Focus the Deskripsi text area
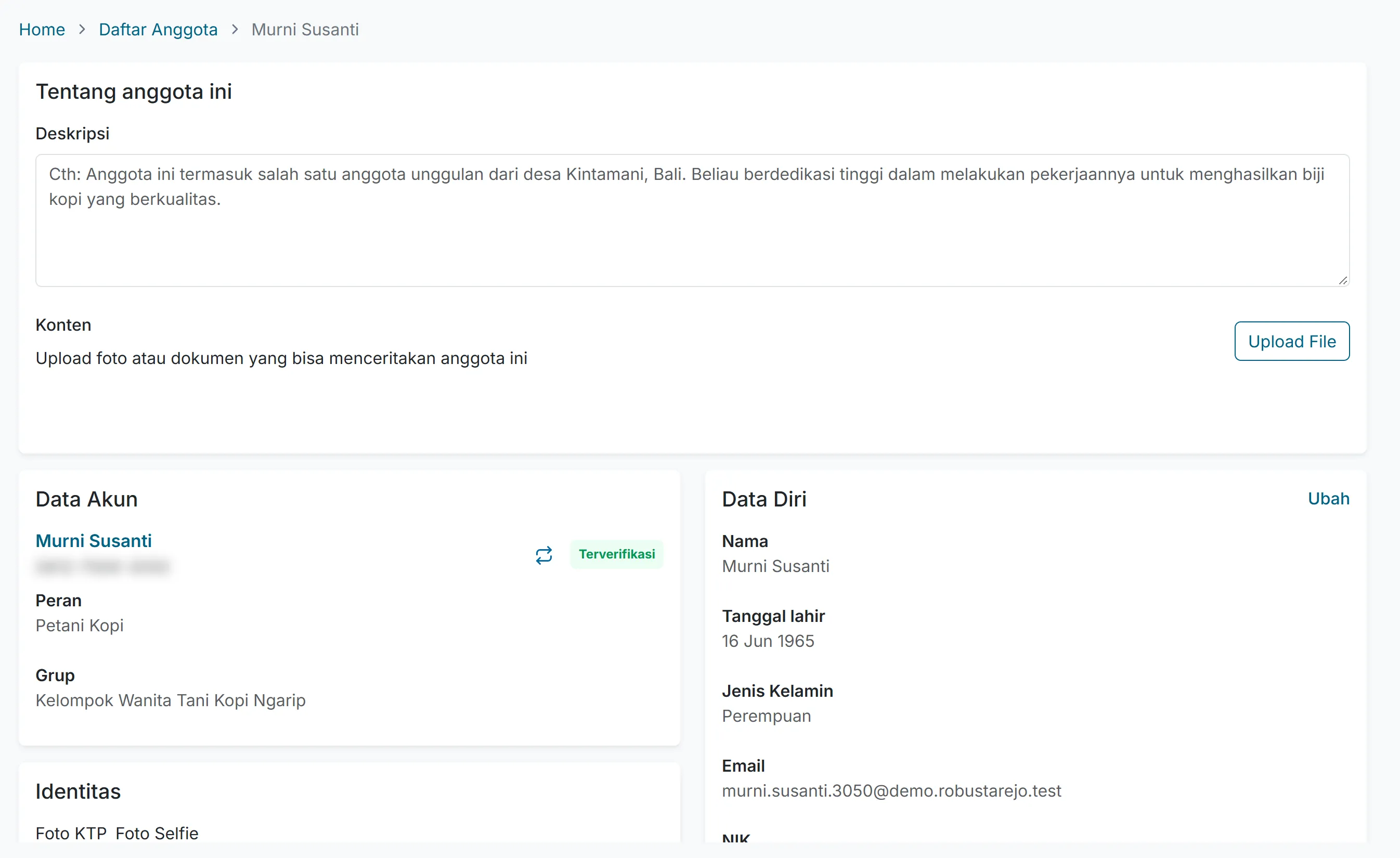The height and width of the screenshot is (858, 1400). pos(692,220)
